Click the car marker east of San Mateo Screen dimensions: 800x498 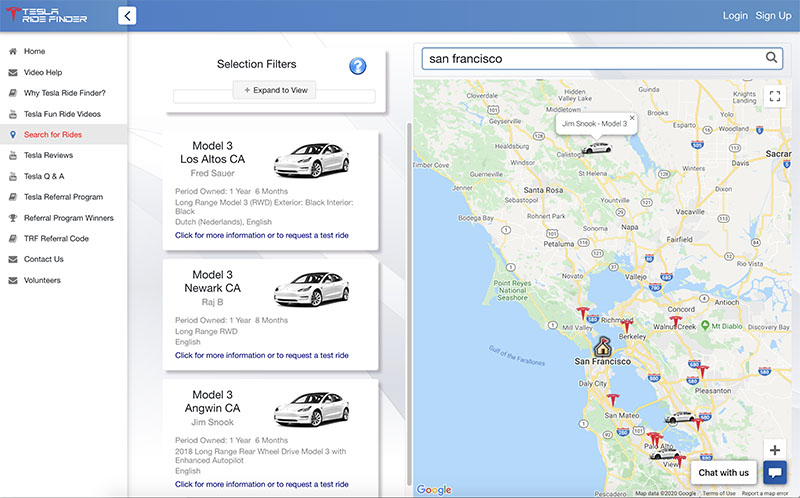coord(679,417)
